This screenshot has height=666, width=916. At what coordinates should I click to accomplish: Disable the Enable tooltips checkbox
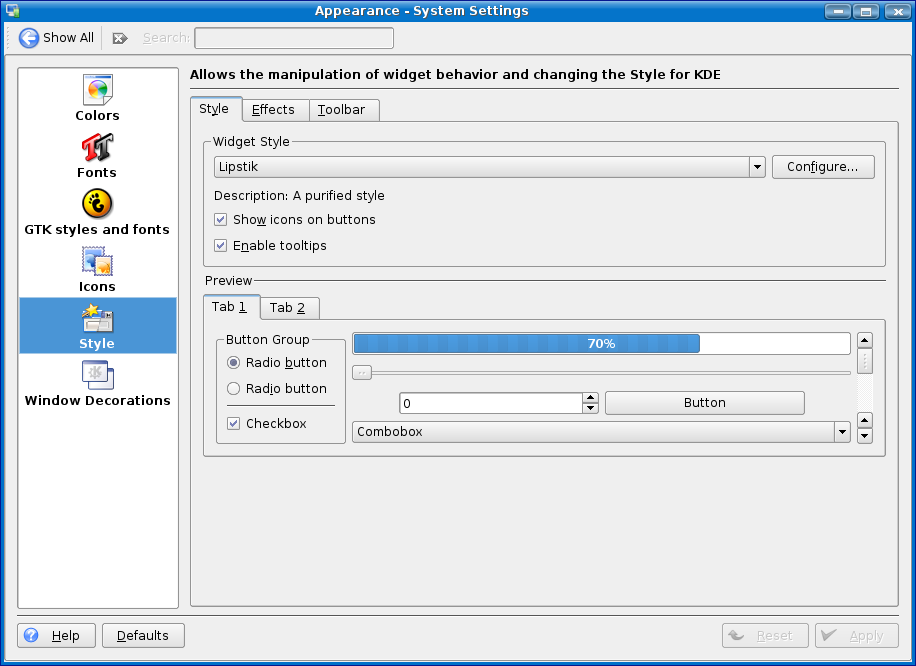[x=221, y=246]
